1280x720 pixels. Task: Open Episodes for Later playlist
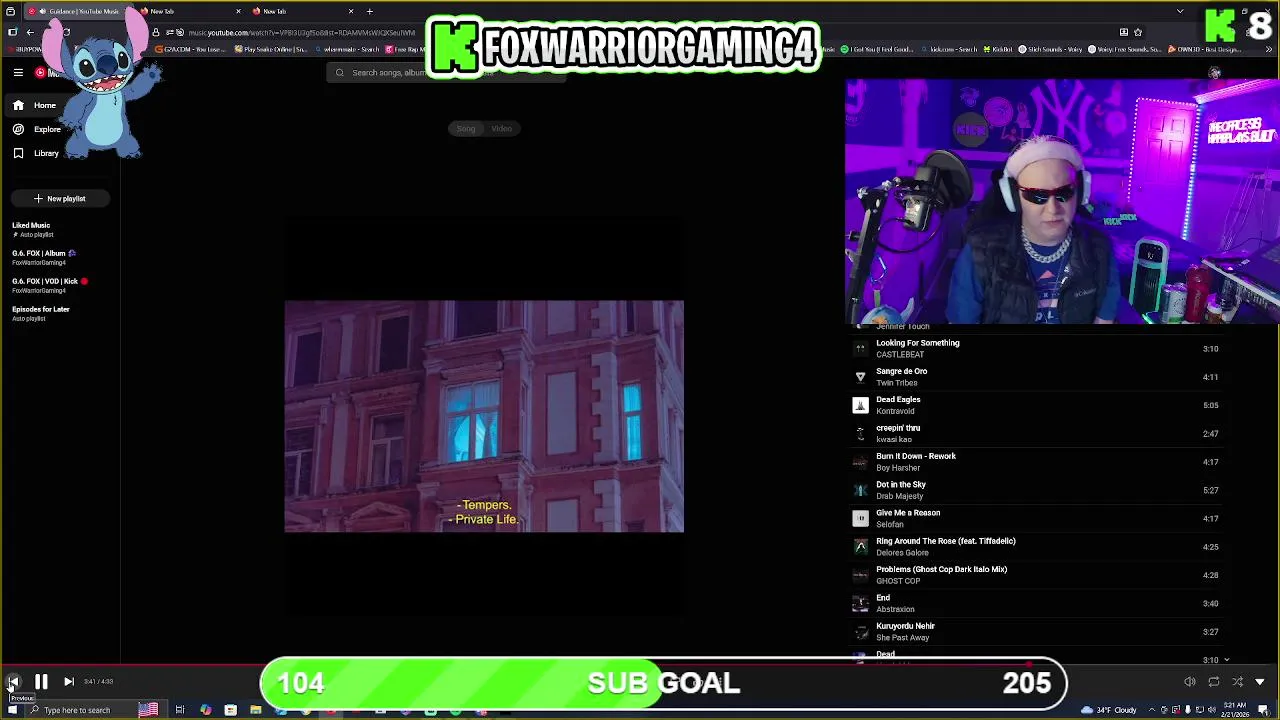(41, 313)
